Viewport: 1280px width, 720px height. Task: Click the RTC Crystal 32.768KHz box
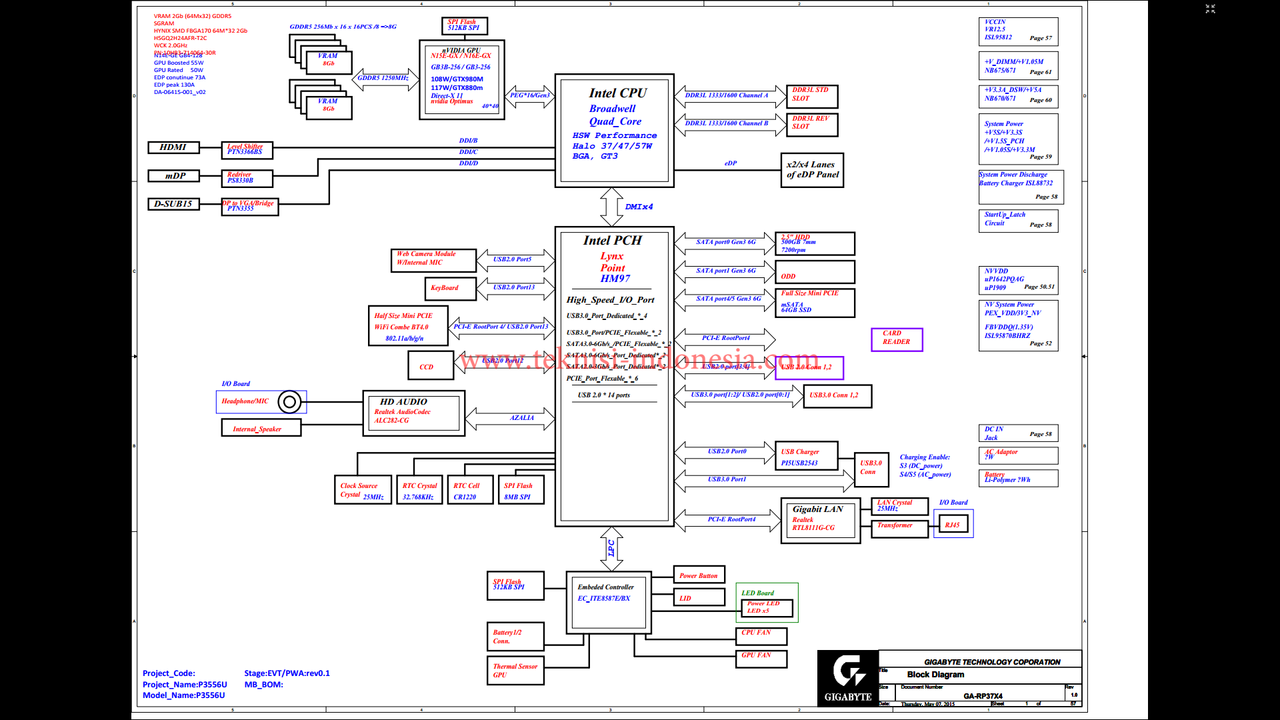420,490
